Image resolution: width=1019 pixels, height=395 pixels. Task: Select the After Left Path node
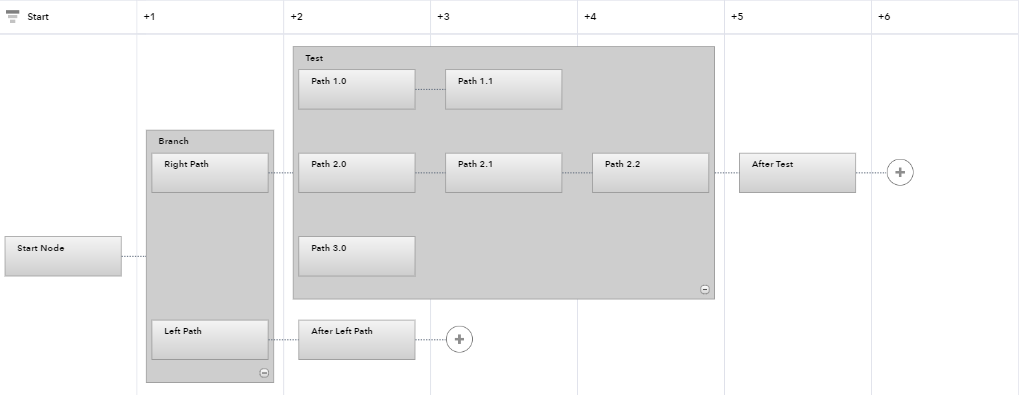pyautogui.click(x=357, y=339)
